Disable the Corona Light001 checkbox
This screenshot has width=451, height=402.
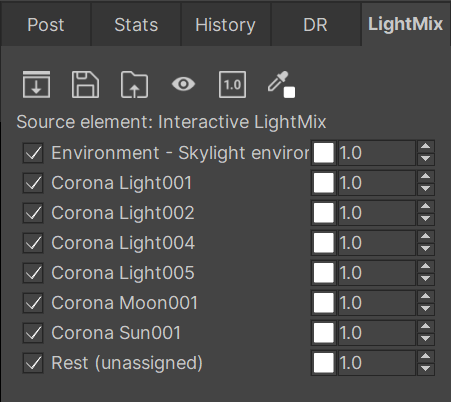click(x=33, y=183)
